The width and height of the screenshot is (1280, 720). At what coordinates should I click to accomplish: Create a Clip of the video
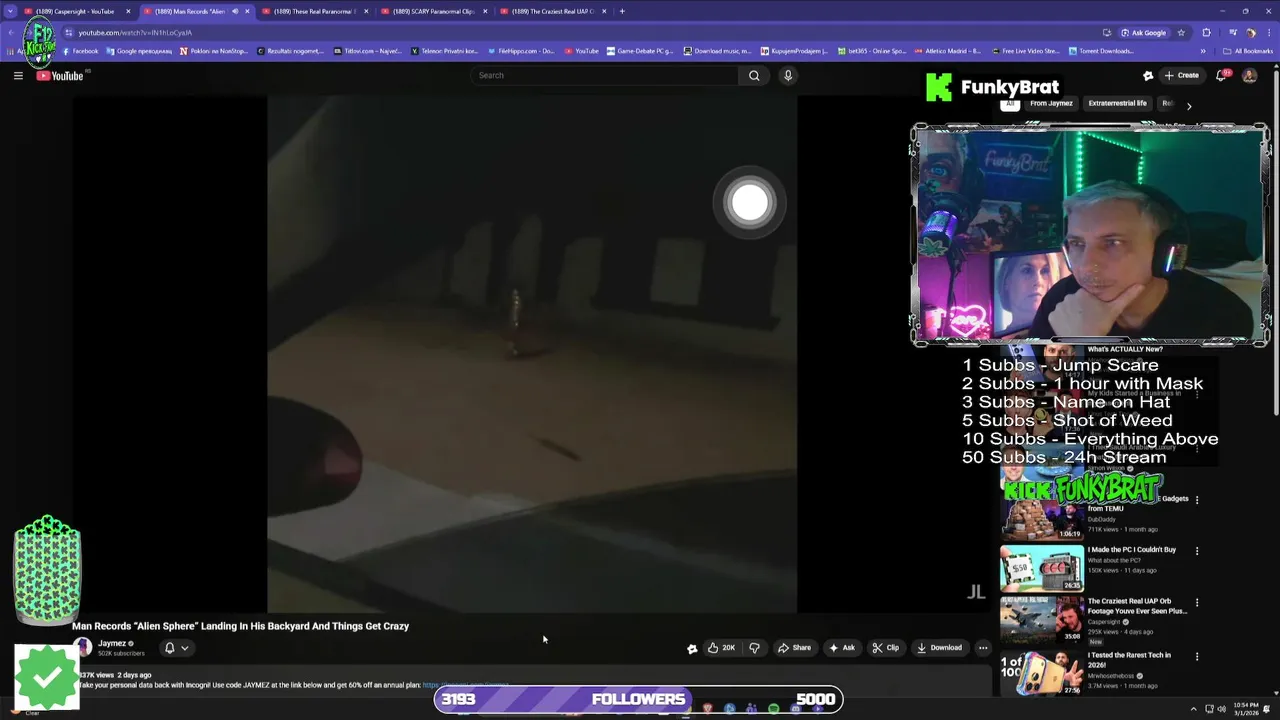coord(886,647)
